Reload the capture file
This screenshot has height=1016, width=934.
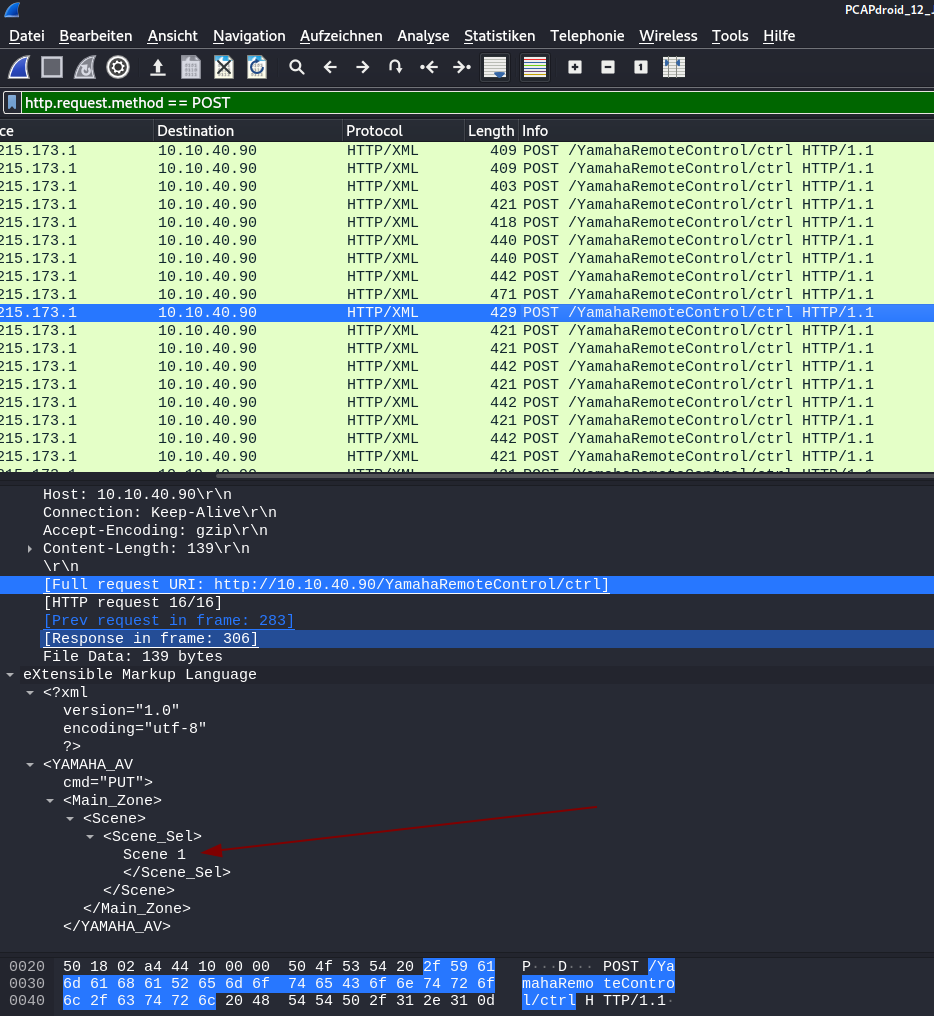(257, 67)
